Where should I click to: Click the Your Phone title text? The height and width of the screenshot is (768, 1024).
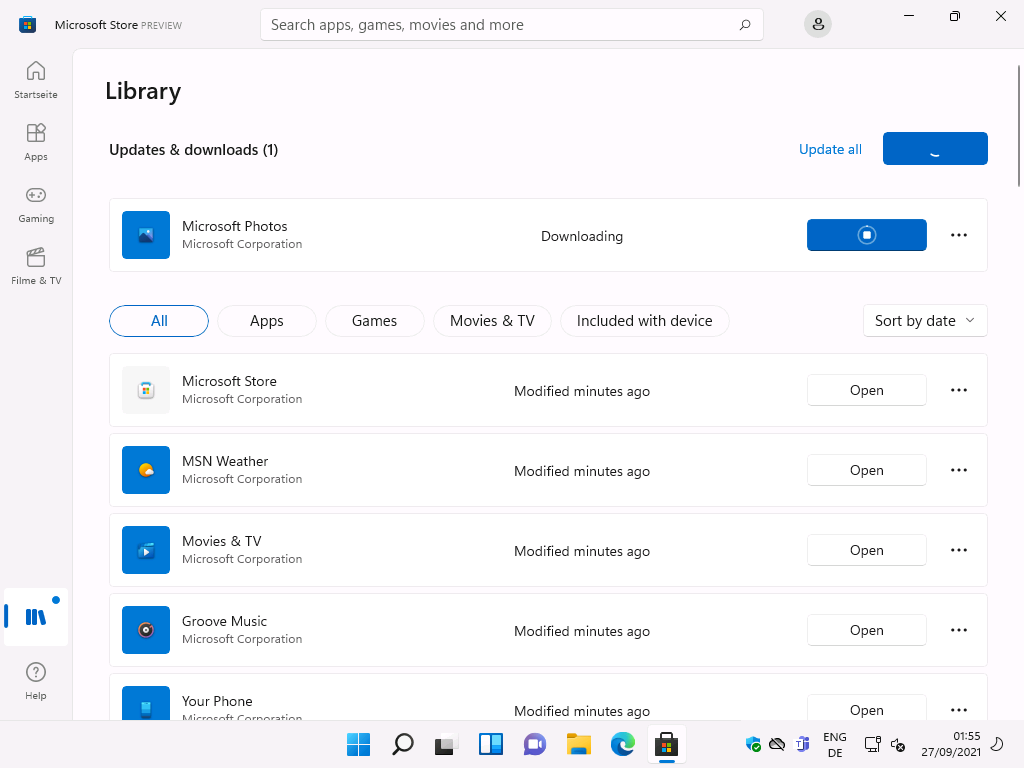pos(217,701)
